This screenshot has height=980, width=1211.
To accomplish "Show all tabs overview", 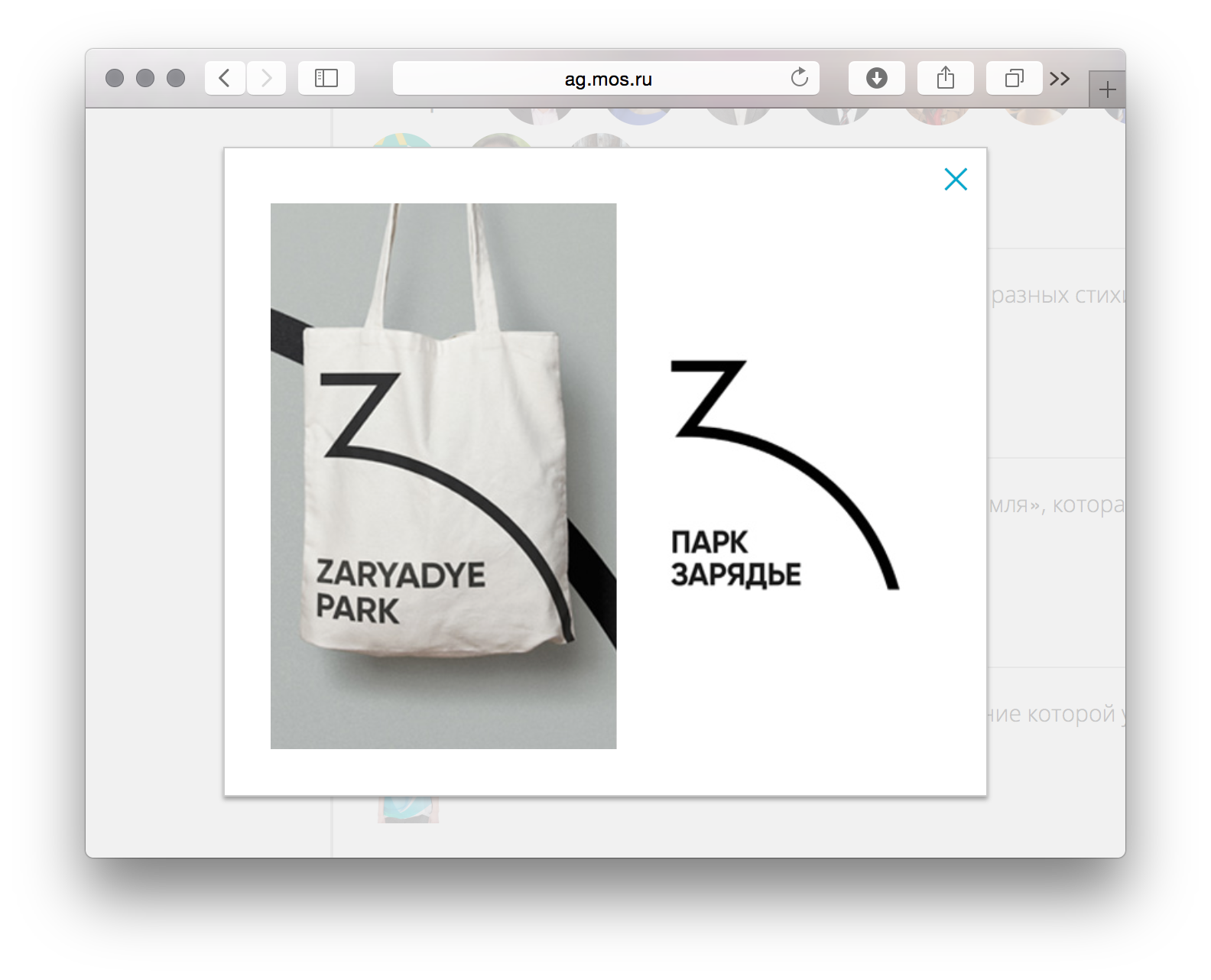I will tap(1015, 78).
